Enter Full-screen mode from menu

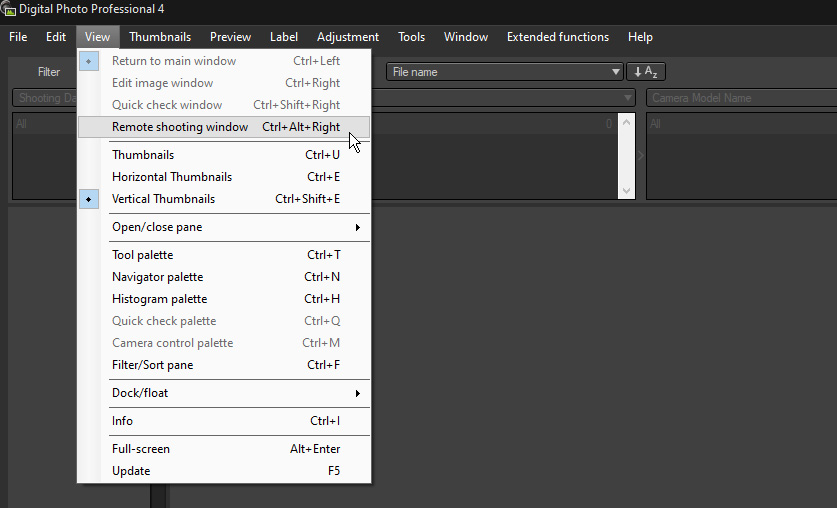pos(224,449)
